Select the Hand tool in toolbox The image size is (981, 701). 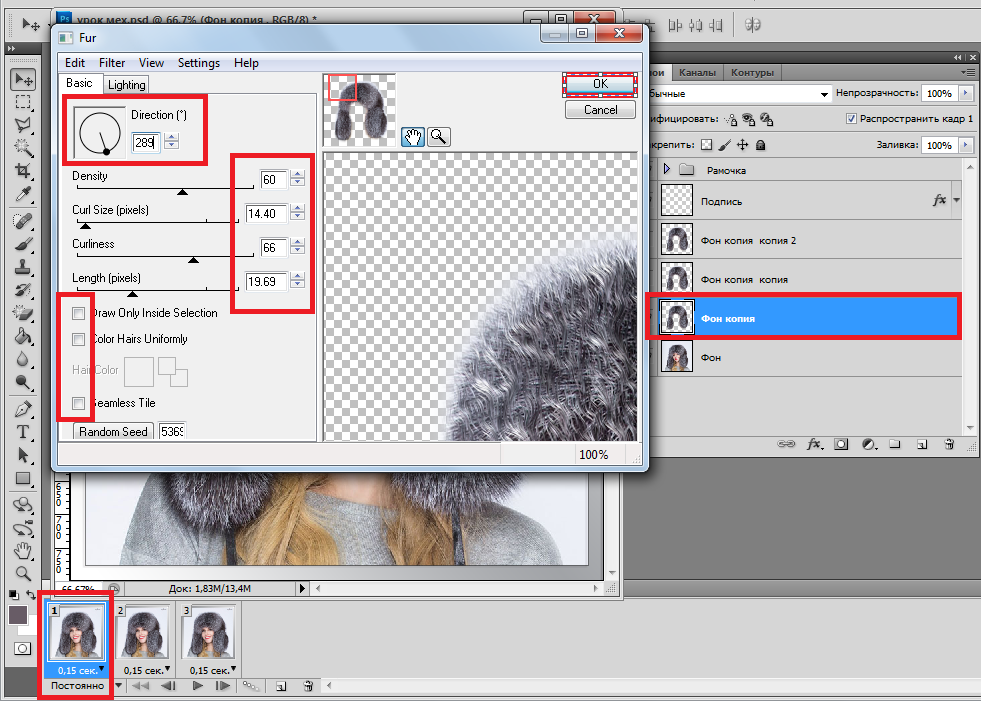[x=23, y=551]
